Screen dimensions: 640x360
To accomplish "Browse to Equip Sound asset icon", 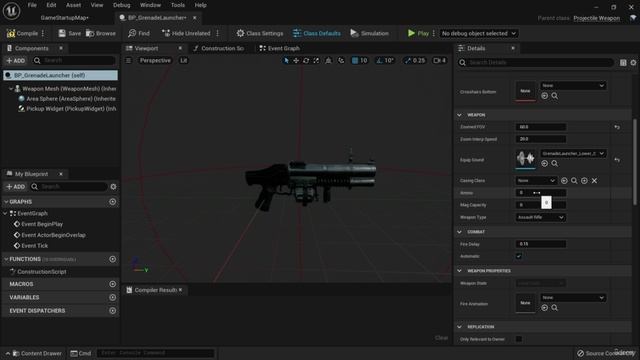I will pyautogui.click(x=554, y=163).
